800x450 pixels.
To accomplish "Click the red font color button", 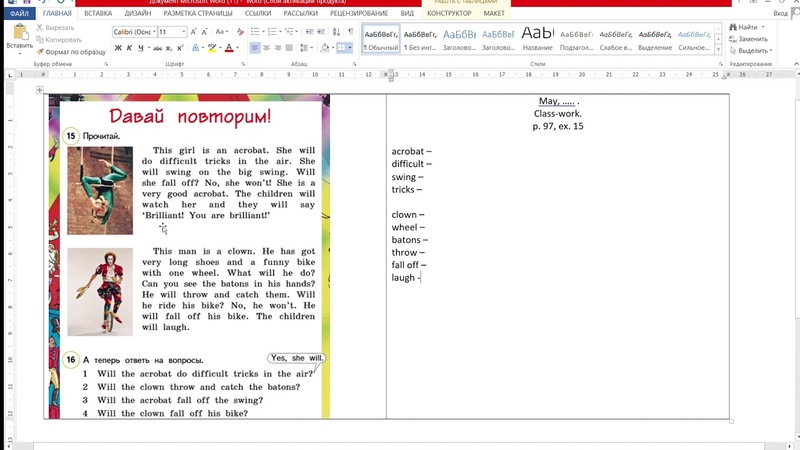I will pos(229,48).
